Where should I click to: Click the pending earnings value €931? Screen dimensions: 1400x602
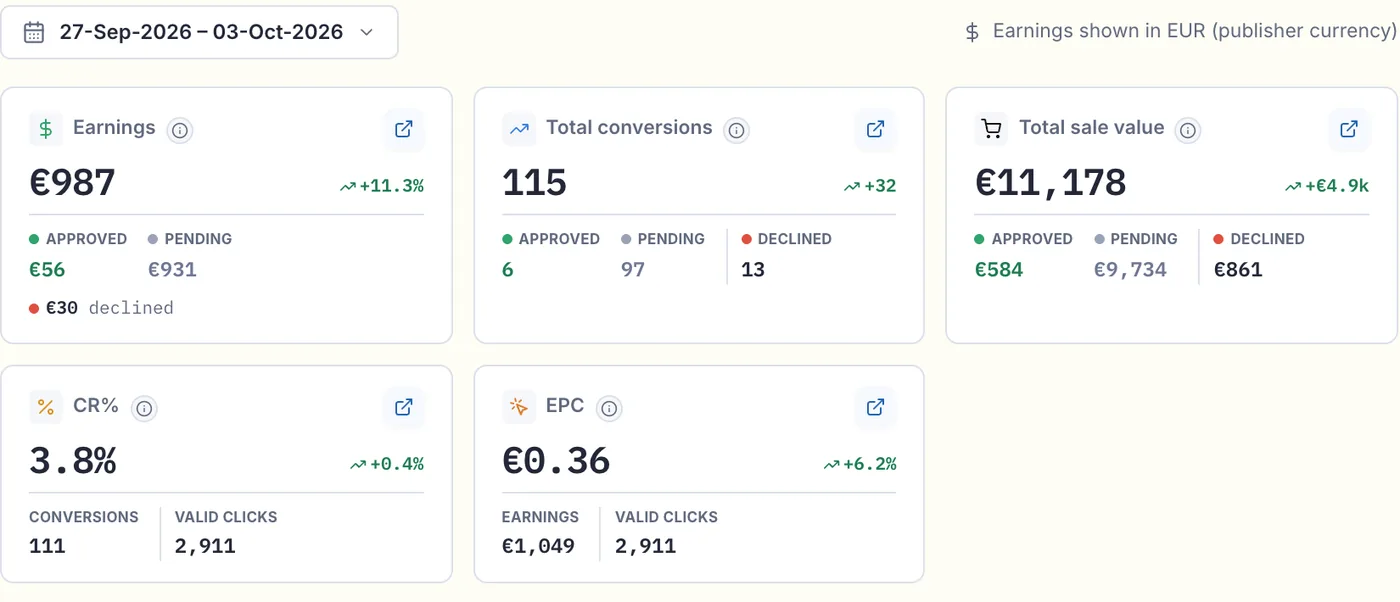click(172, 269)
